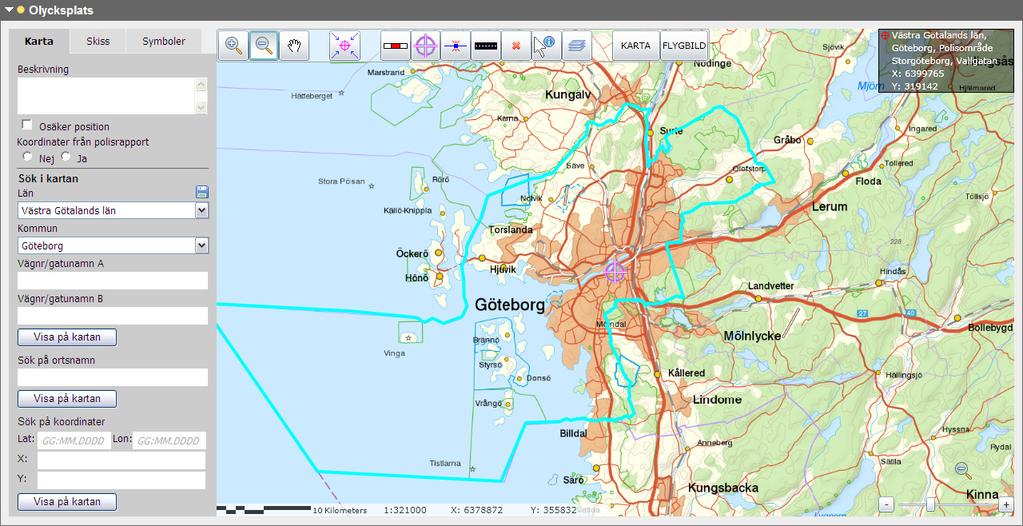Collapse the Olycksplats panel arrow
The height and width of the screenshot is (526, 1023).
click(x=9, y=10)
